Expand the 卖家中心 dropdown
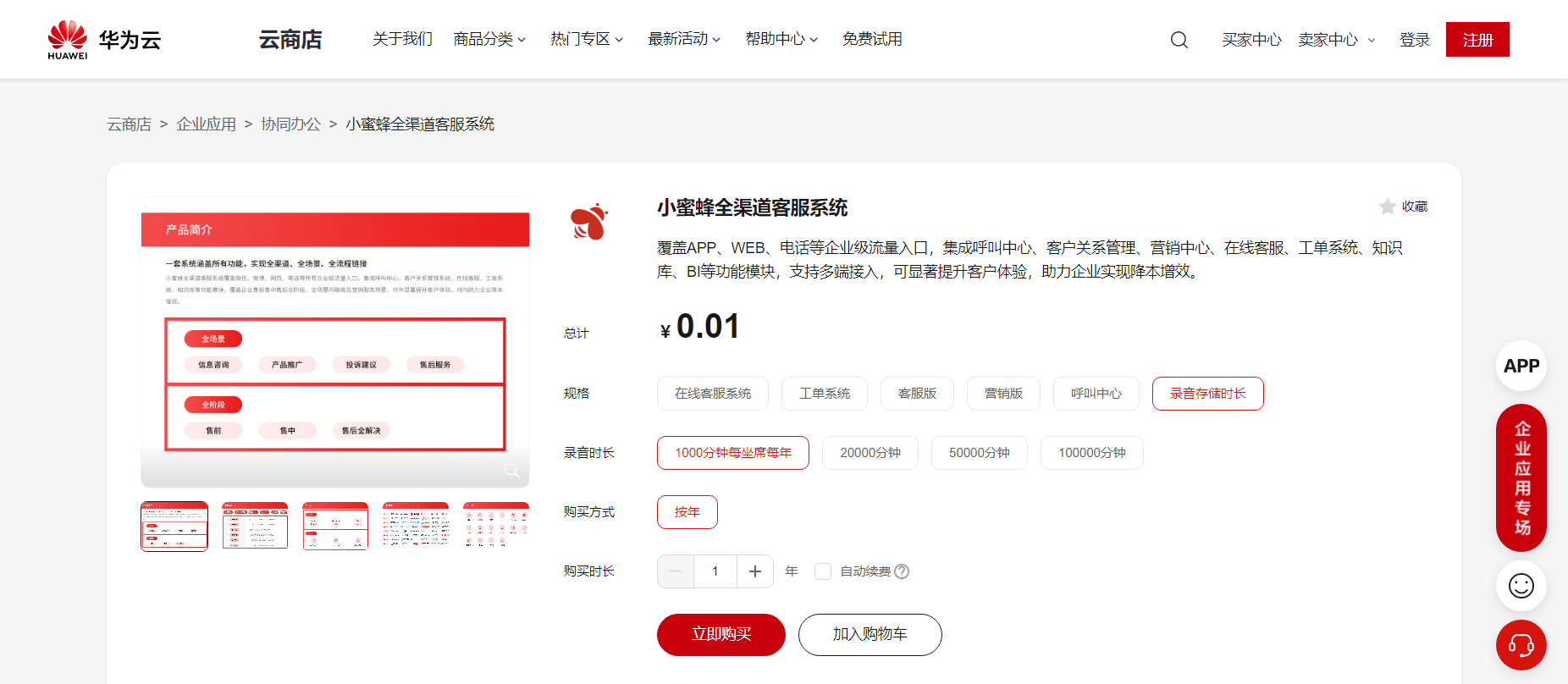 tap(1336, 40)
